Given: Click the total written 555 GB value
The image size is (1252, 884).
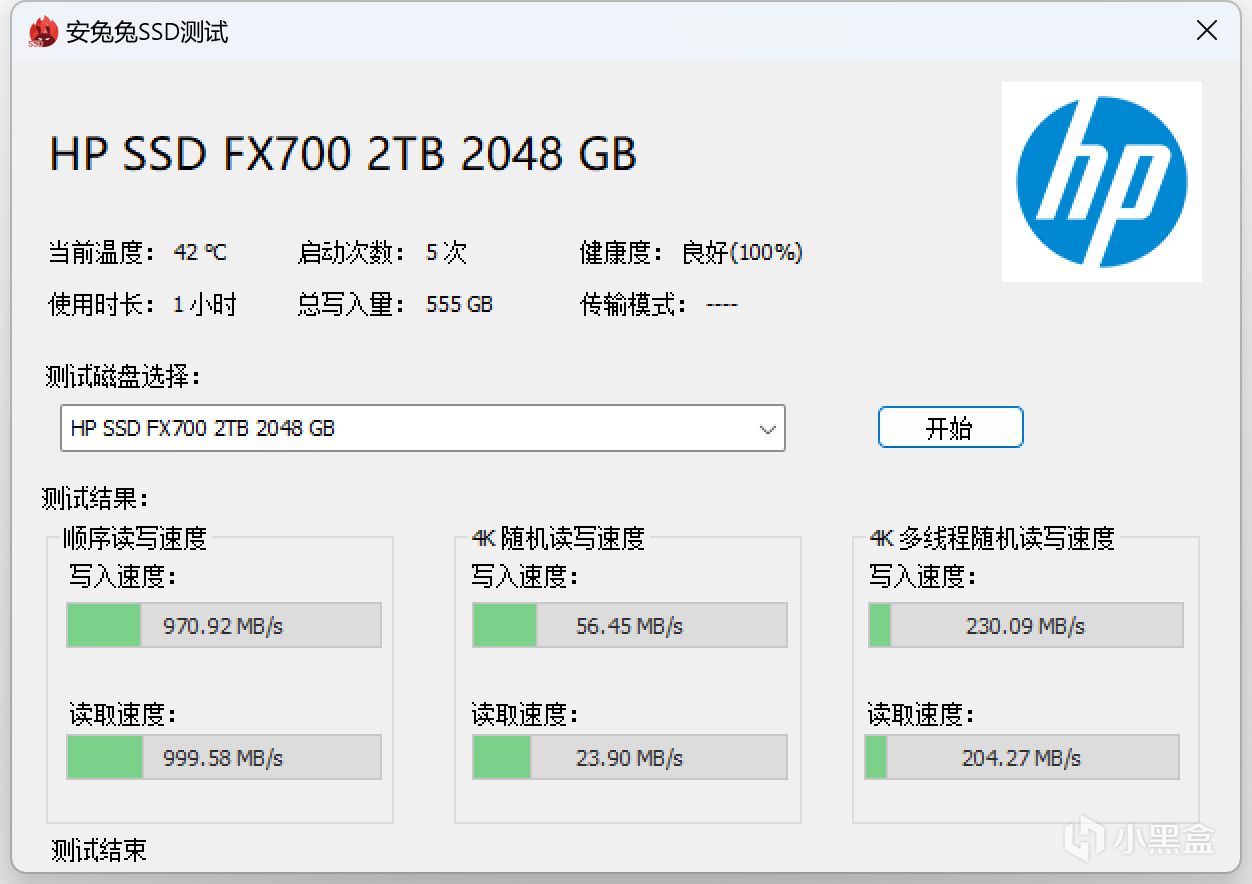Looking at the screenshot, I should [459, 305].
